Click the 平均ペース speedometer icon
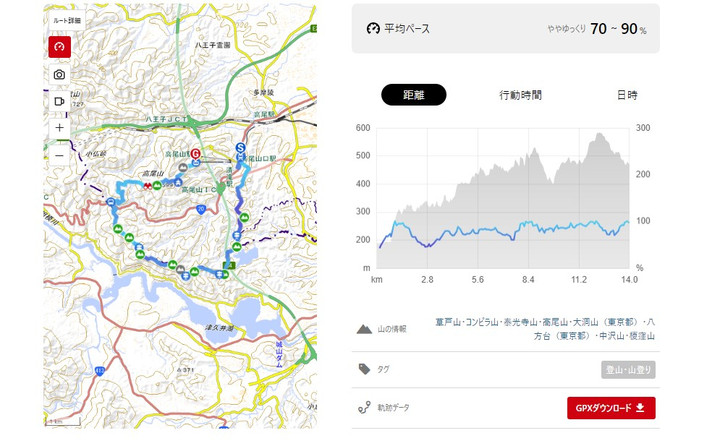Screen dimensions: 720x446 (x=373, y=29)
